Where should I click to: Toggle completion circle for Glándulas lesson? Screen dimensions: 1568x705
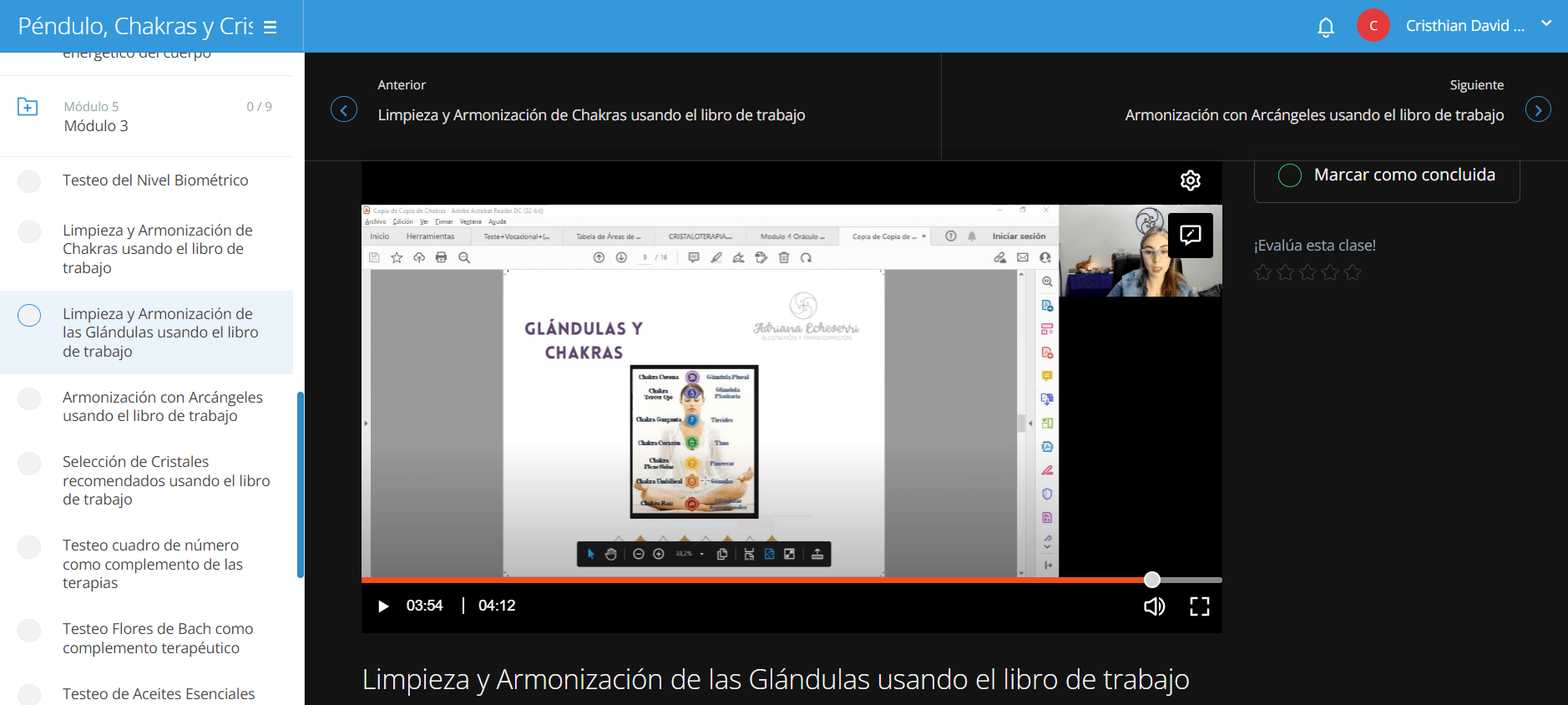pyautogui.click(x=29, y=315)
